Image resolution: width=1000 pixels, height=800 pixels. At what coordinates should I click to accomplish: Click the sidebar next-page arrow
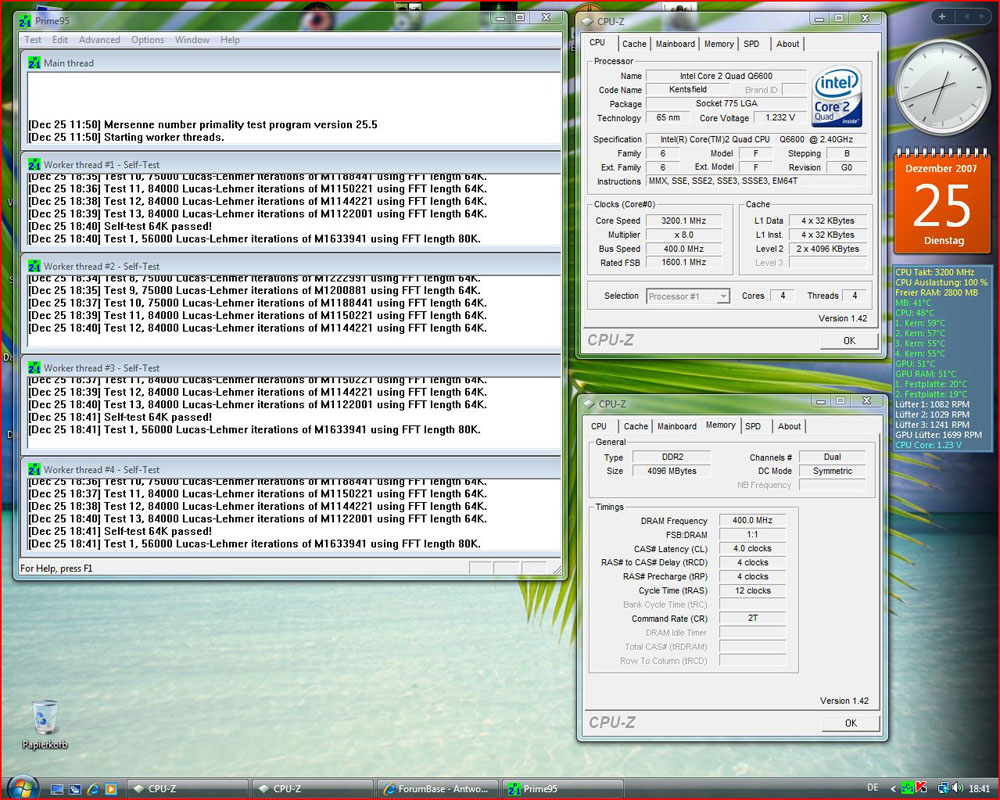tap(981, 17)
